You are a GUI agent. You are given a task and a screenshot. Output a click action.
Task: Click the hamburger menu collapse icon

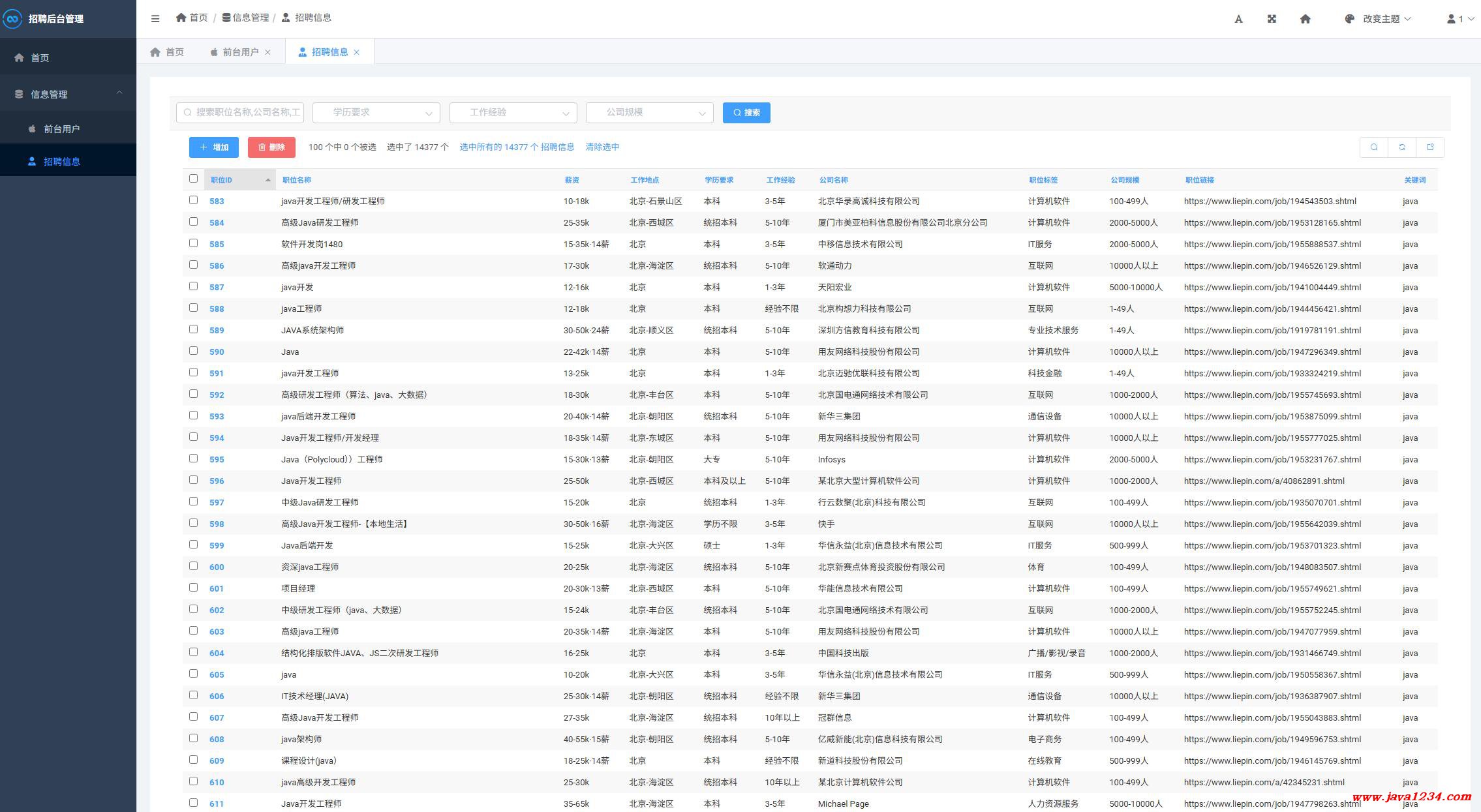155,18
